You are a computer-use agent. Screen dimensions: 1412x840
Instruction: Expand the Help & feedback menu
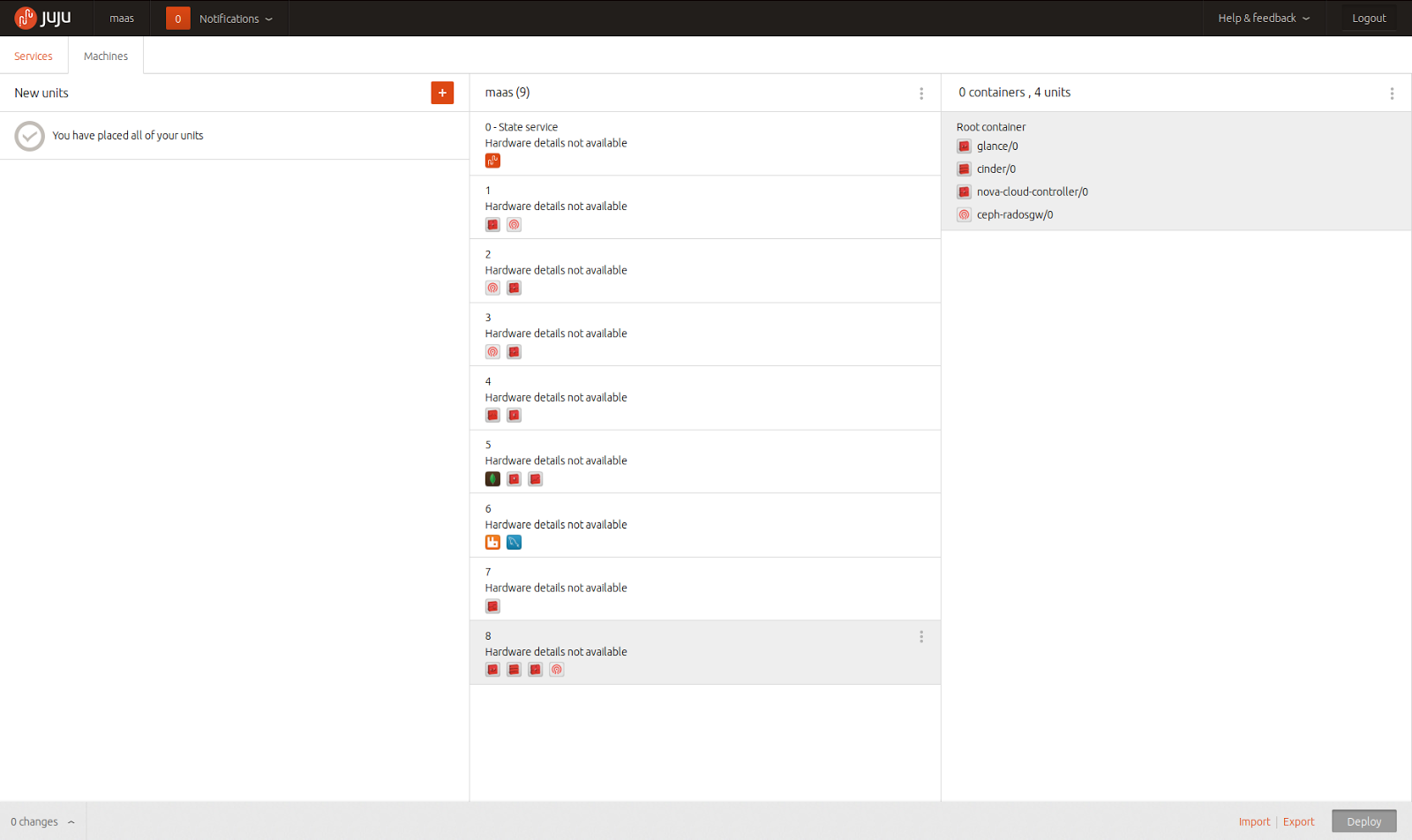click(1264, 19)
